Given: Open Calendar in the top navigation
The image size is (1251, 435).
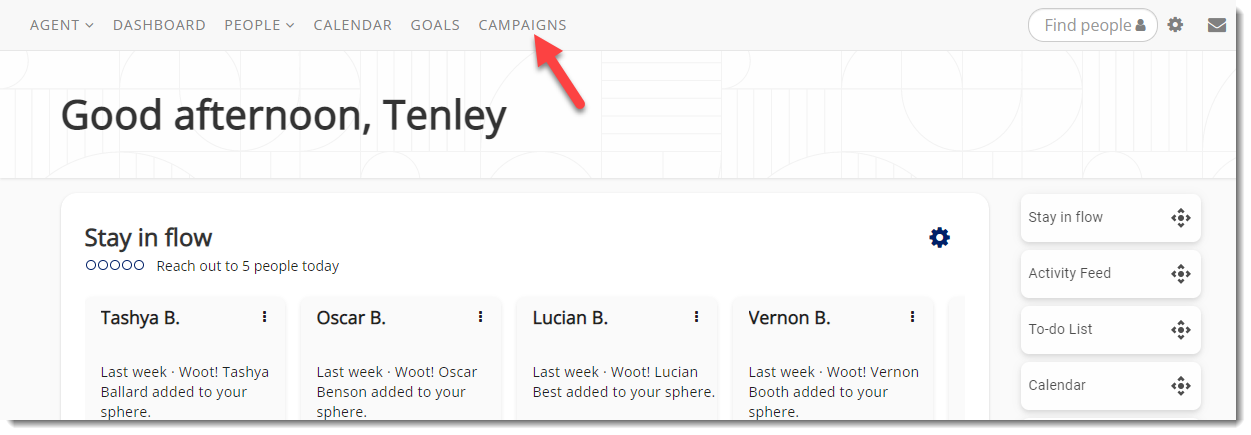Looking at the screenshot, I should [352, 25].
